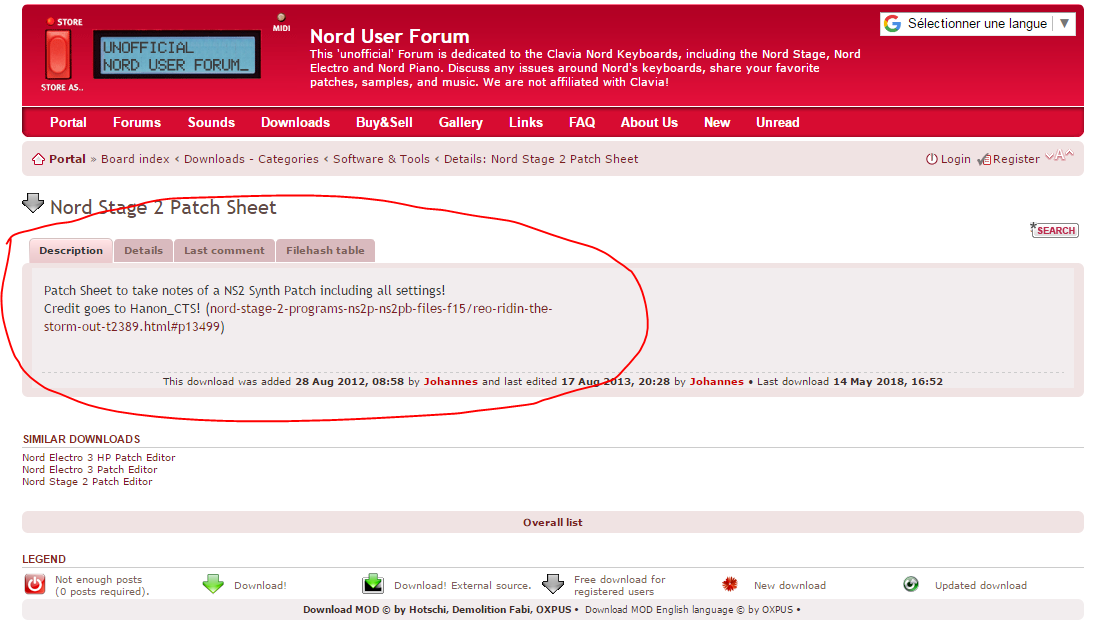Click the Unofficial Nord User Forum LCD logo
Image resolution: width=1101 pixels, height=624 pixels.
point(177,56)
